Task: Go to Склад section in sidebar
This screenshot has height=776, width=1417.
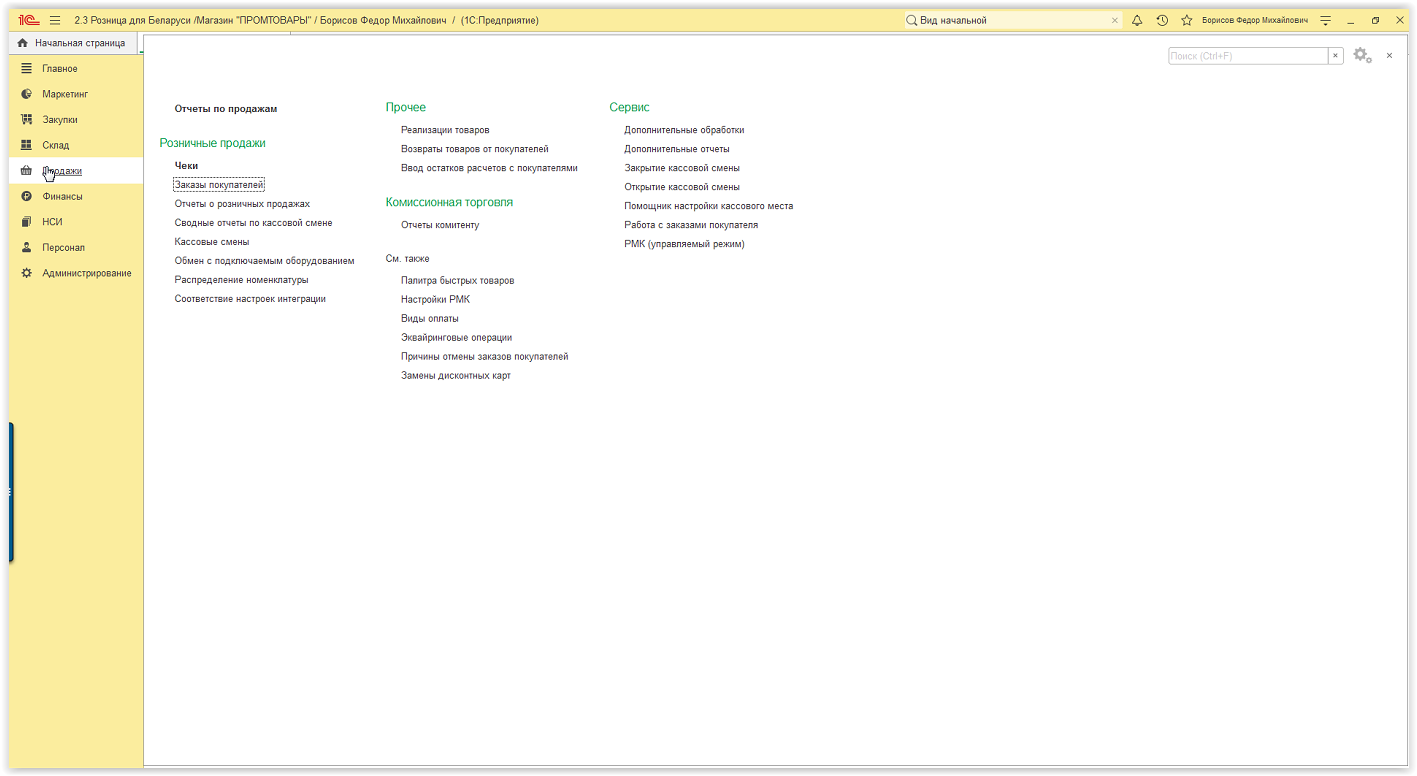Action: coord(56,145)
